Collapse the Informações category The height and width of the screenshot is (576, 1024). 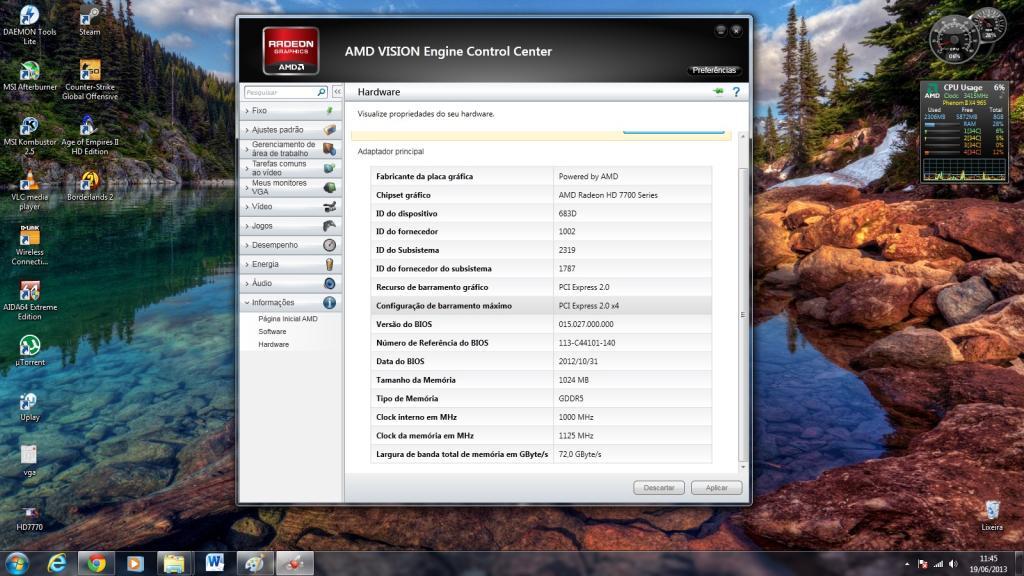[290, 302]
